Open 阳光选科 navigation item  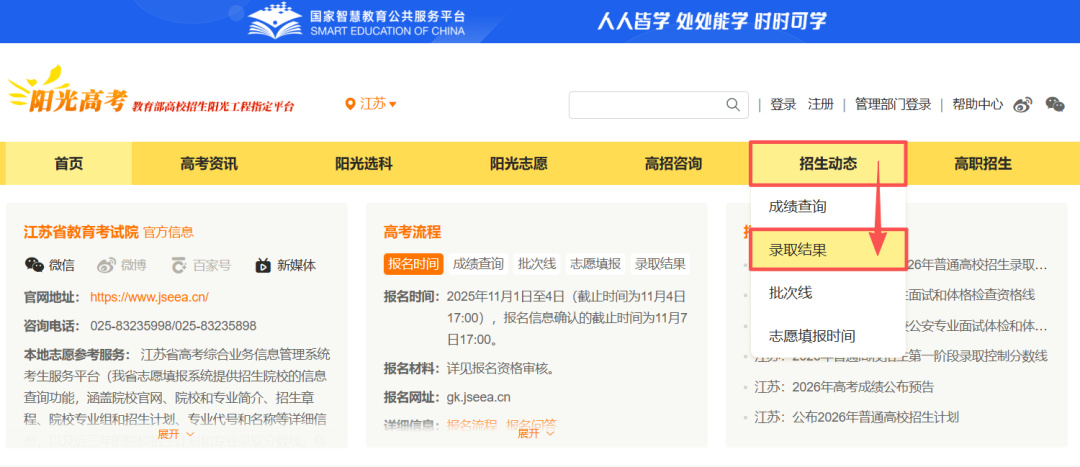pyautogui.click(x=364, y=164)
